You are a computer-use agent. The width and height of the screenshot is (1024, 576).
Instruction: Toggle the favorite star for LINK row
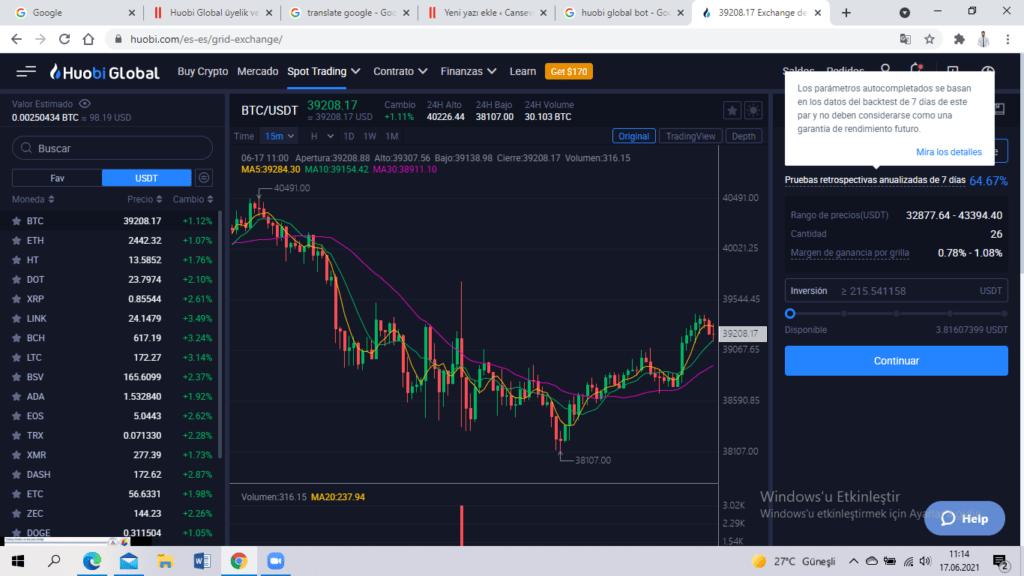pos(16,319)
